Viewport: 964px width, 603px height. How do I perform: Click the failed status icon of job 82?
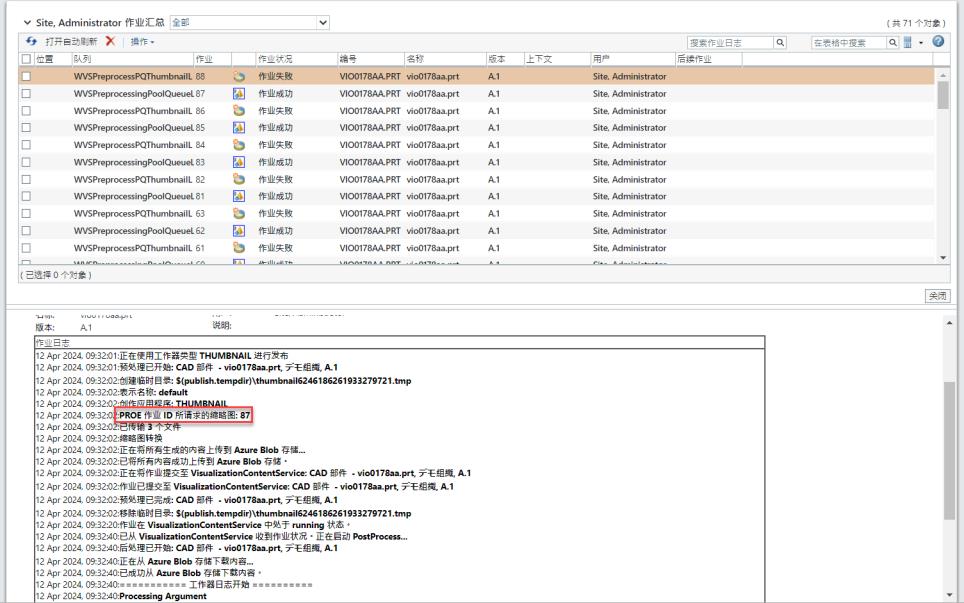239,179
